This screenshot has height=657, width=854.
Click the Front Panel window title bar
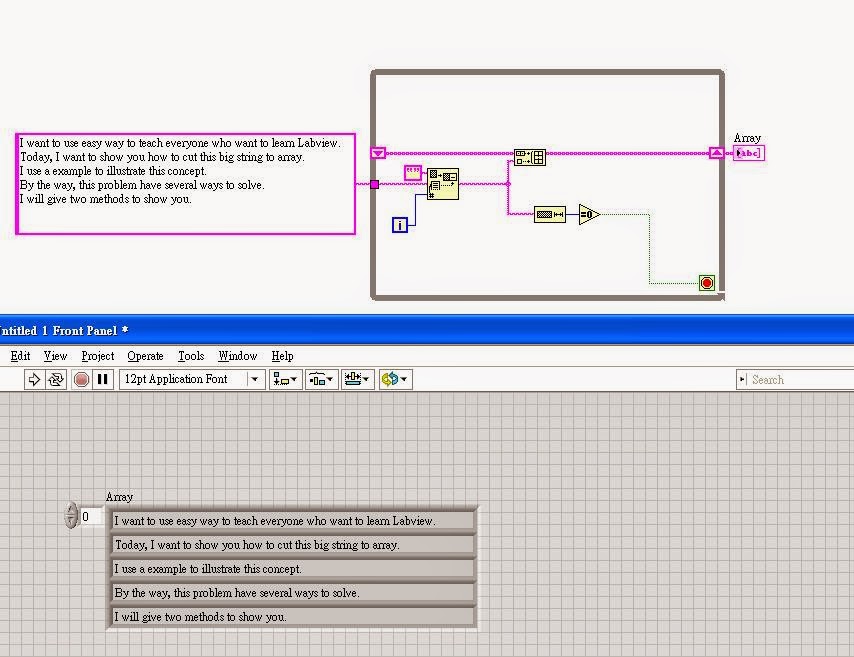click(427, 330)
